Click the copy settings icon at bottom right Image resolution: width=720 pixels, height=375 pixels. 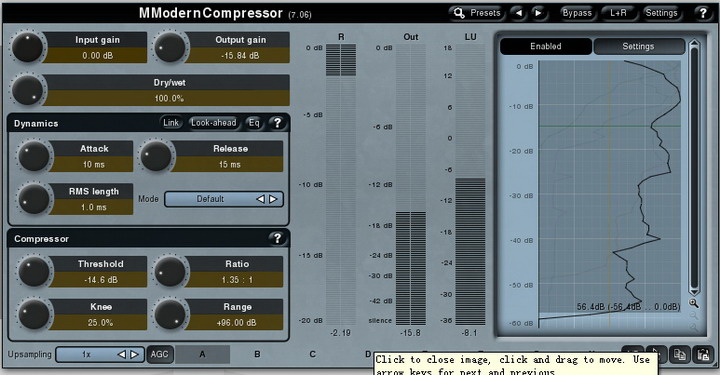(680, 354)
